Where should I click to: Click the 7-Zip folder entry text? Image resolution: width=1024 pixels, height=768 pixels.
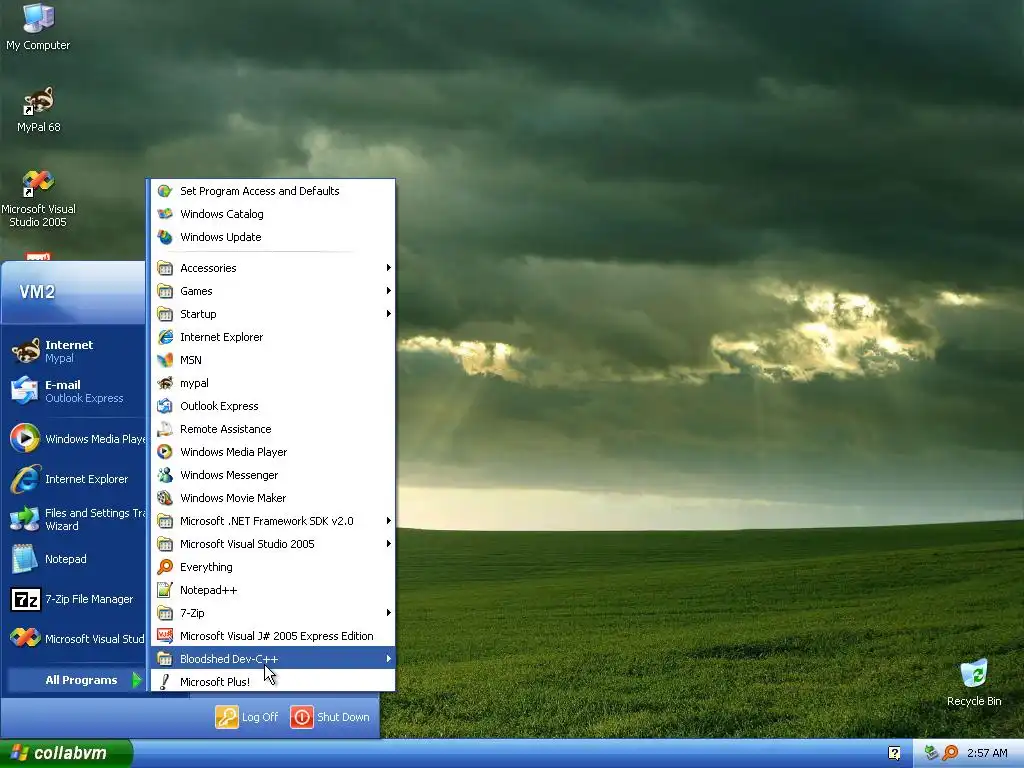[192, 613]
